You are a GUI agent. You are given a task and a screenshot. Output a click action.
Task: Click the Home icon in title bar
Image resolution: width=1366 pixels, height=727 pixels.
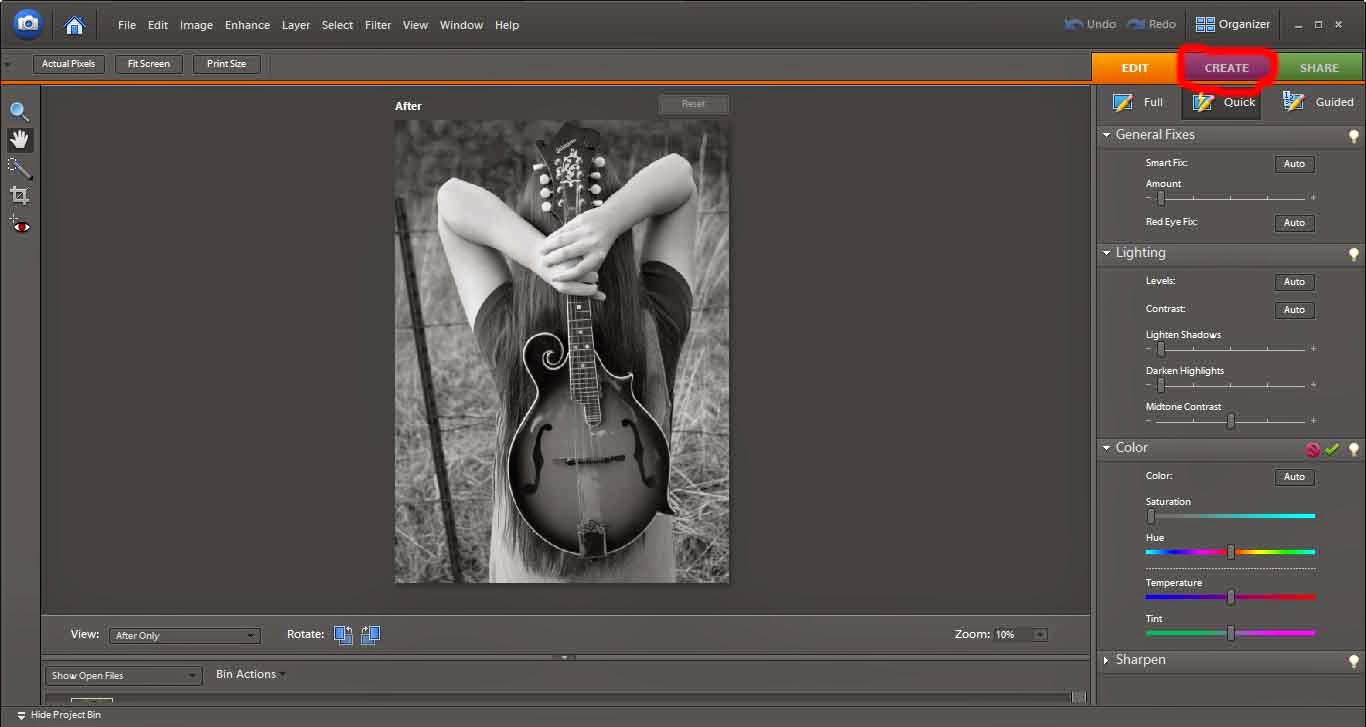tap(74, 25)
